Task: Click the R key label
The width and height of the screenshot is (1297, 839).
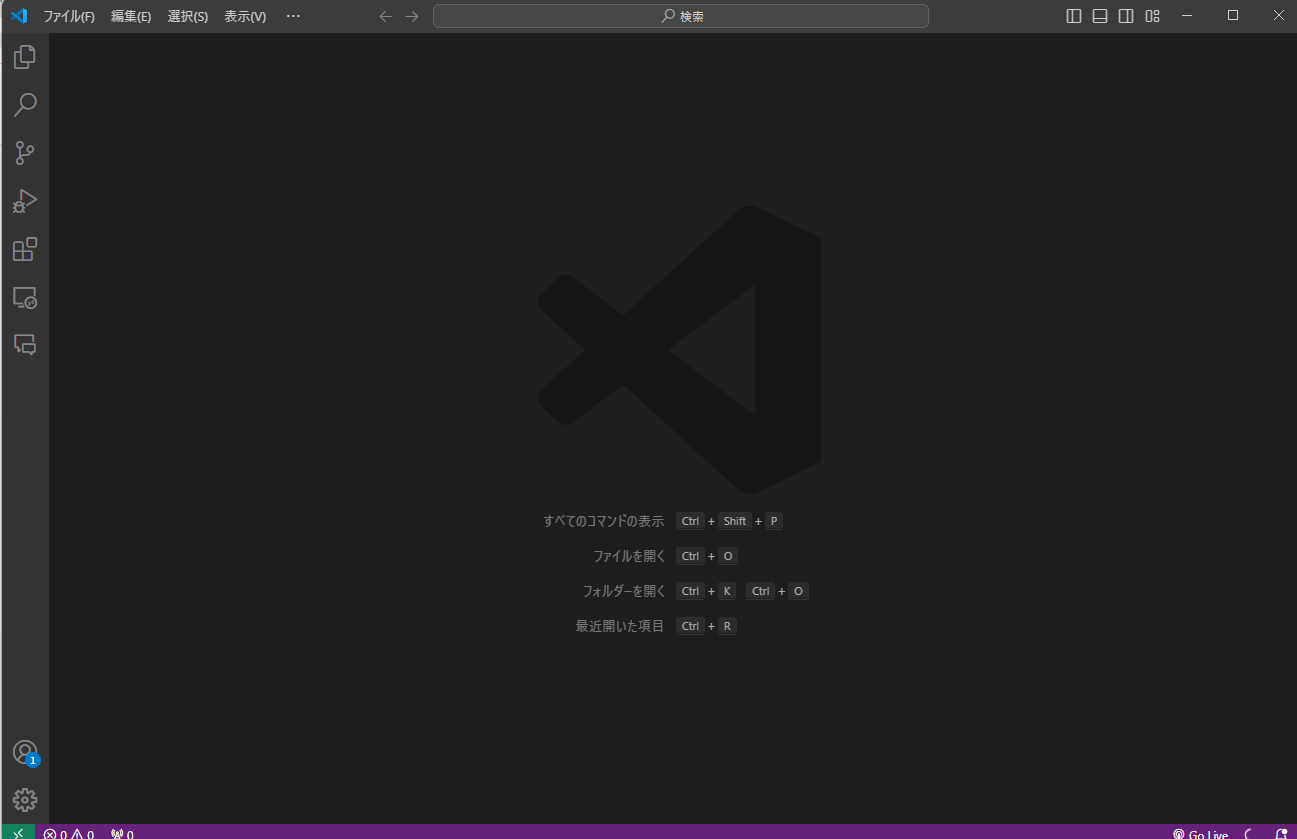Action: (x=727, y=626)
